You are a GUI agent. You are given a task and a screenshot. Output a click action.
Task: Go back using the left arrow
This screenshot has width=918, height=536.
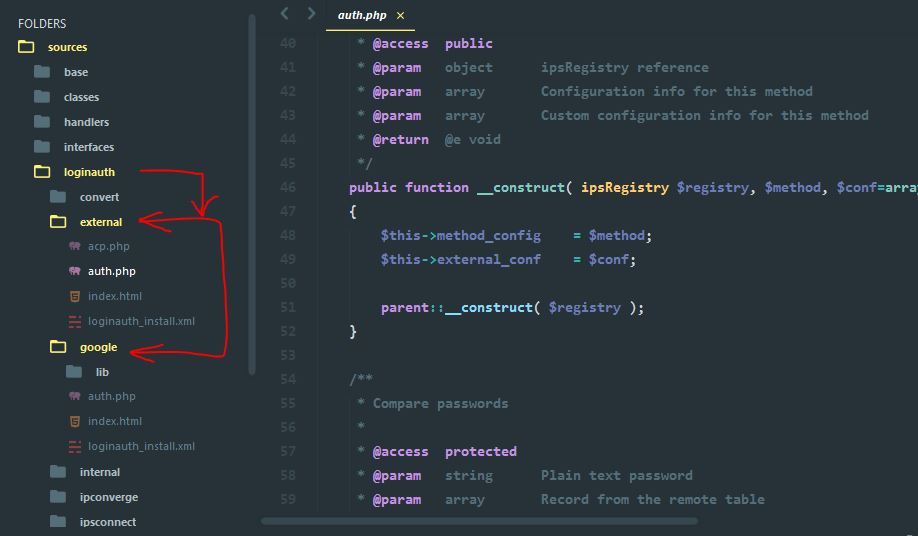285,14
